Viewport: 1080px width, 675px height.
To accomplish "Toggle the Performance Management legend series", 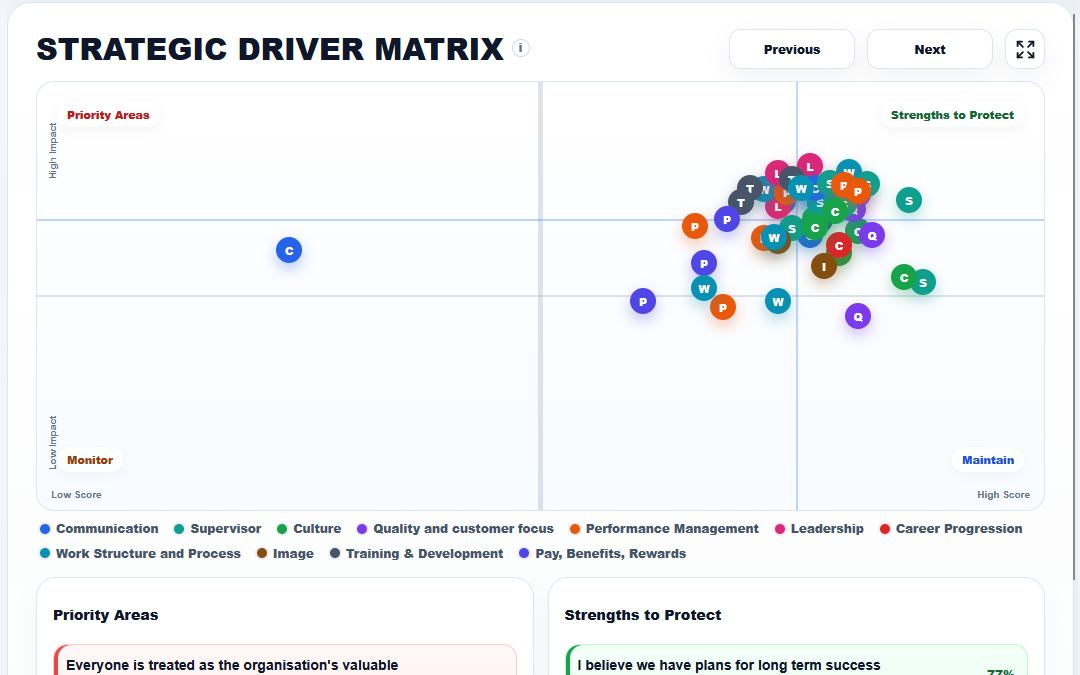I will point(664,529).
